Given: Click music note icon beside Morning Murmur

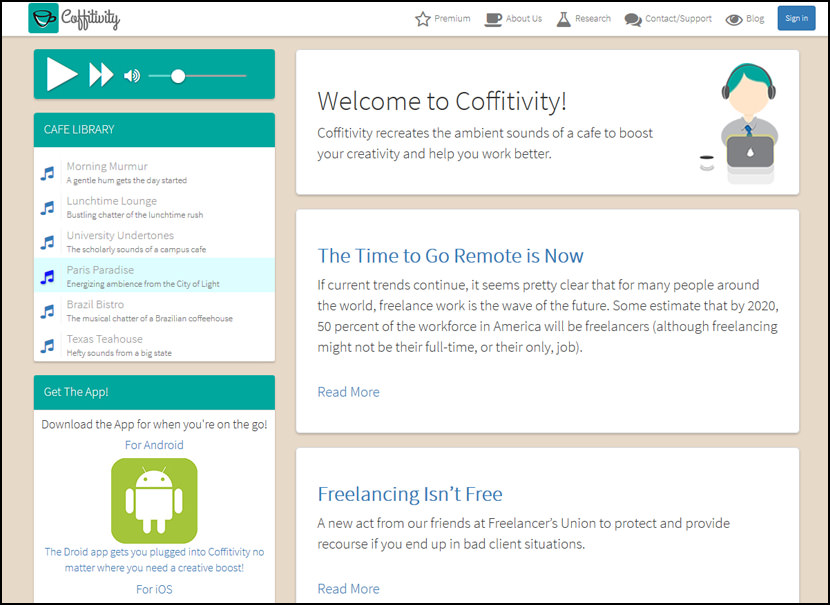Looking at the screenshot, I should click(48, 174).
